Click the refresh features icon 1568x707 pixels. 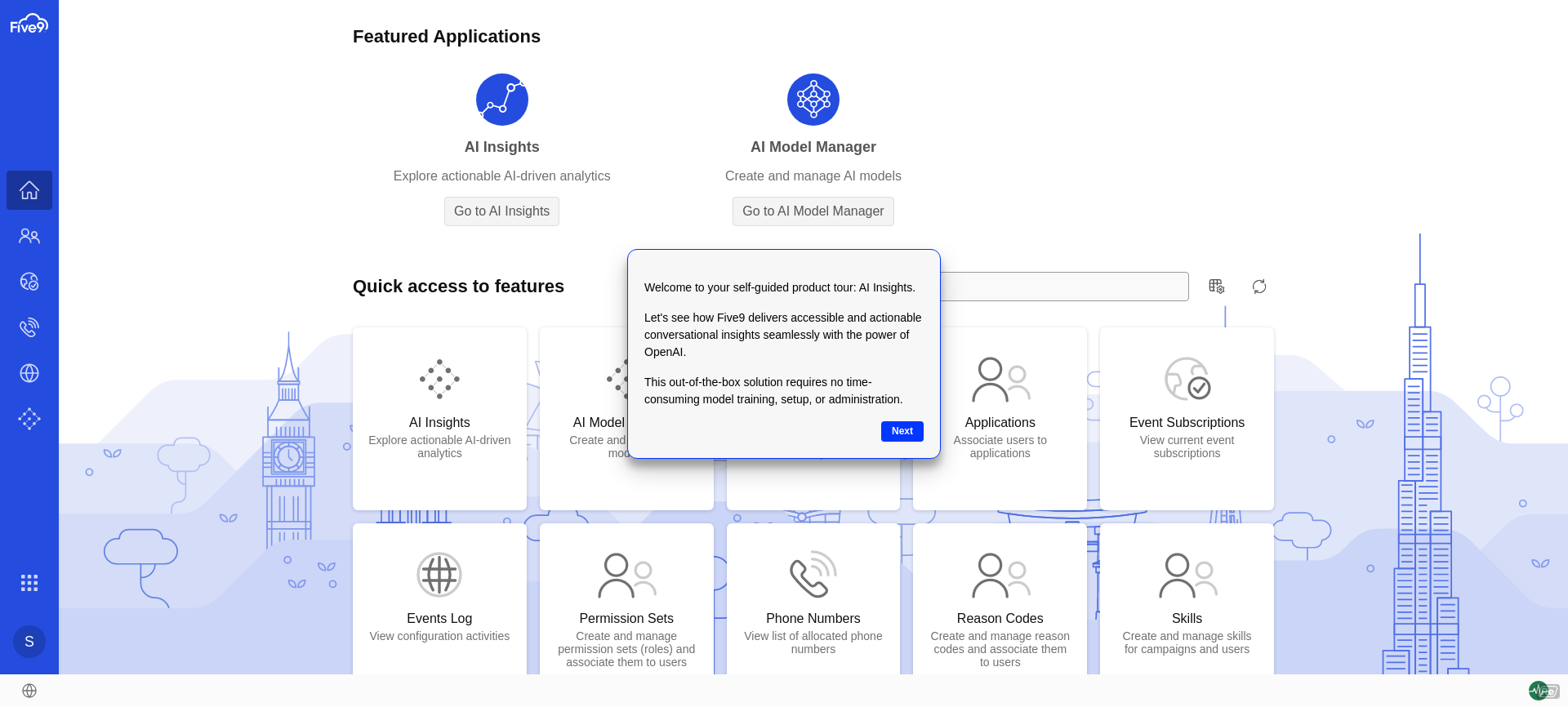click(x=1259, y=287)
